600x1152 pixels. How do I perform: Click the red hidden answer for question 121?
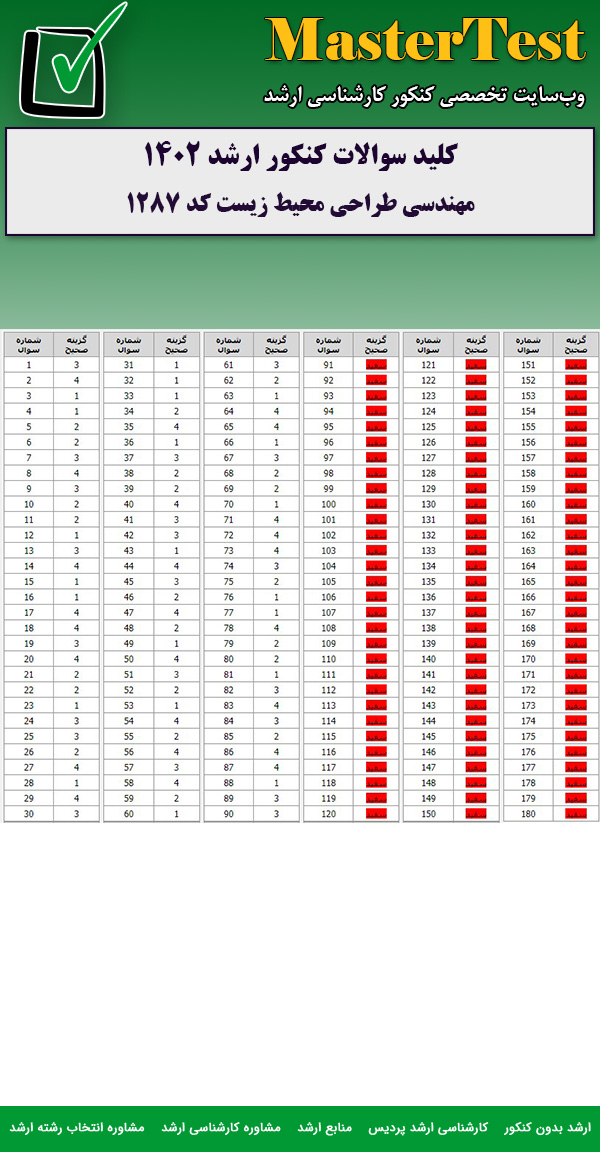click(475, 365)
